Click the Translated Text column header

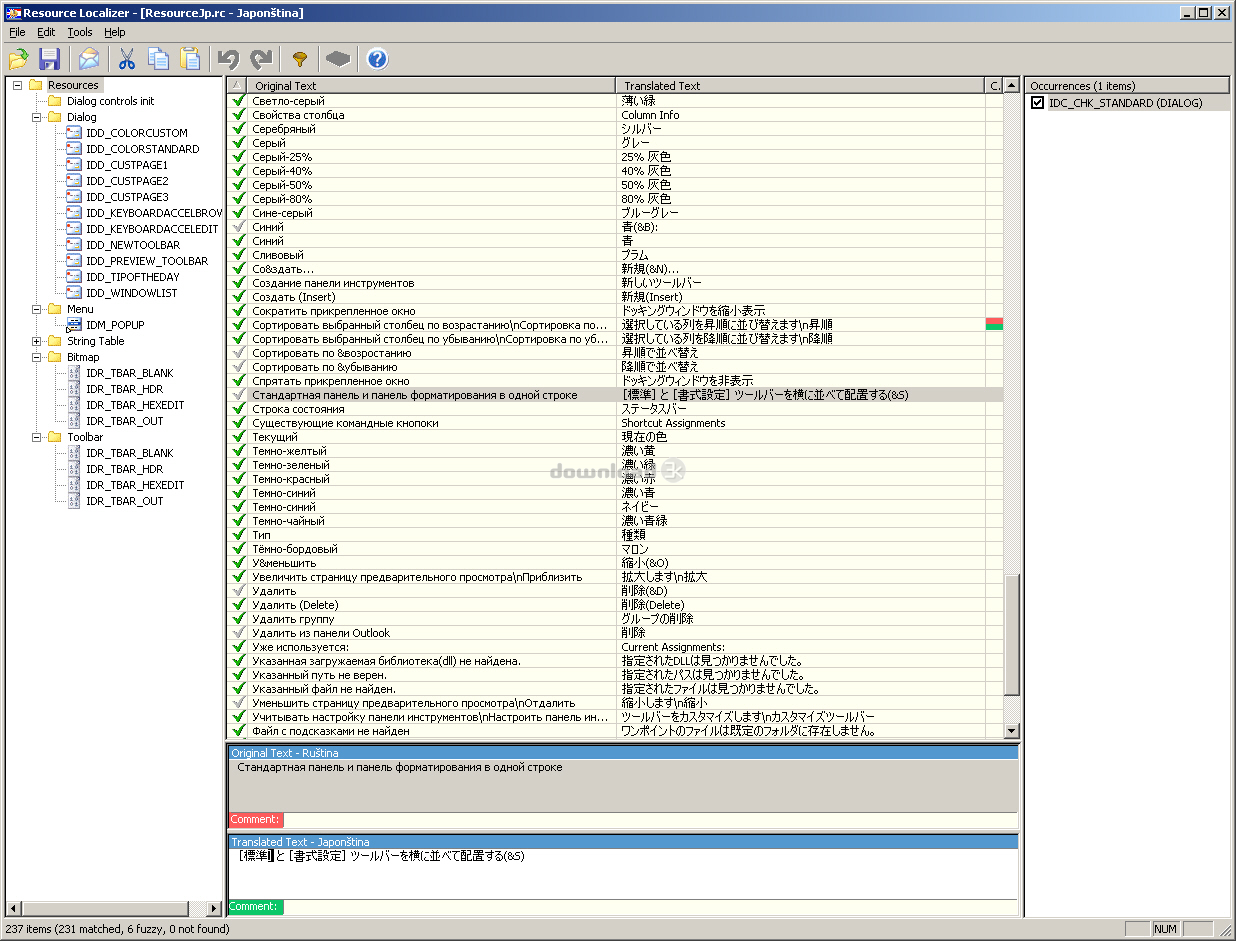[x=800, y=86]
